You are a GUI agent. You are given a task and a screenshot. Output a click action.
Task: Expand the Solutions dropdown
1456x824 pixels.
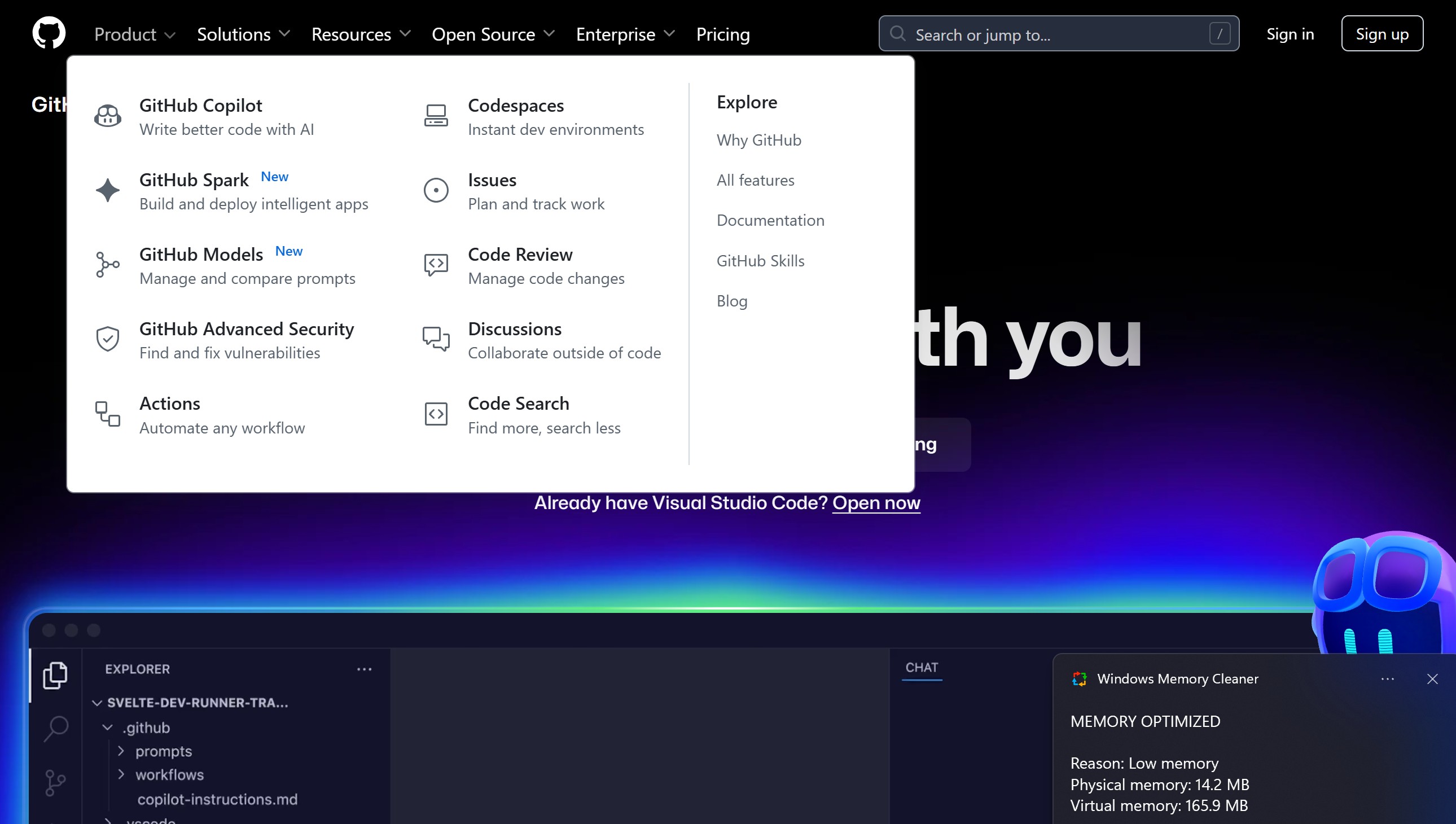tap(243, 34)
